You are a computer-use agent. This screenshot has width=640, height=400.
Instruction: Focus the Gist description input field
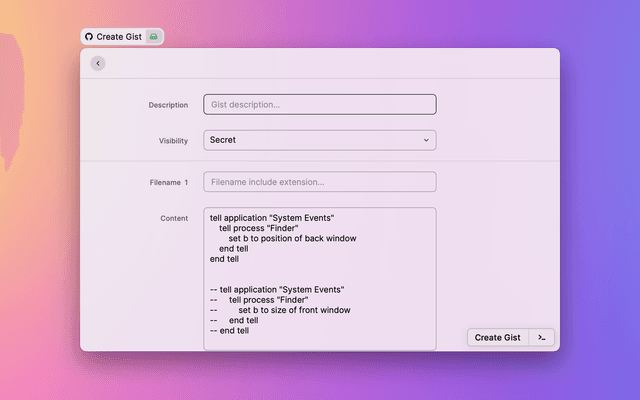[319, 104]
